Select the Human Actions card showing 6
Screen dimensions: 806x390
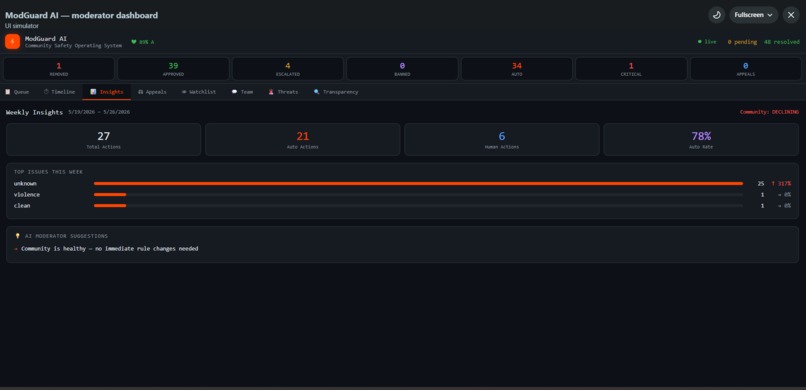[x=502, y=139]
